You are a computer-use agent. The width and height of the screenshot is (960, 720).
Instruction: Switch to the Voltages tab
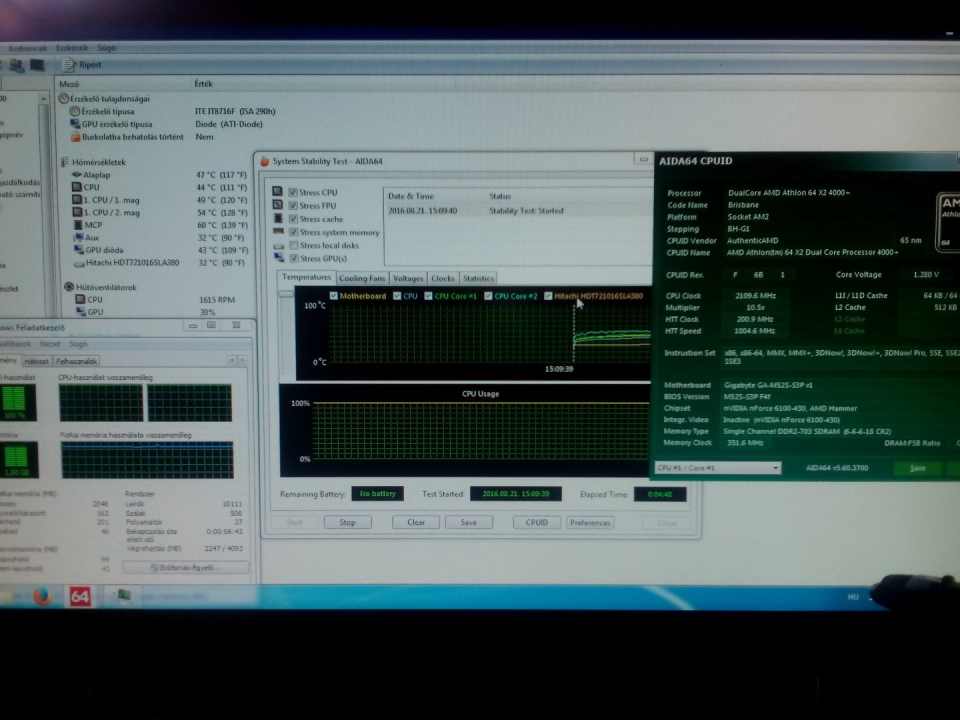pos(408,279)
